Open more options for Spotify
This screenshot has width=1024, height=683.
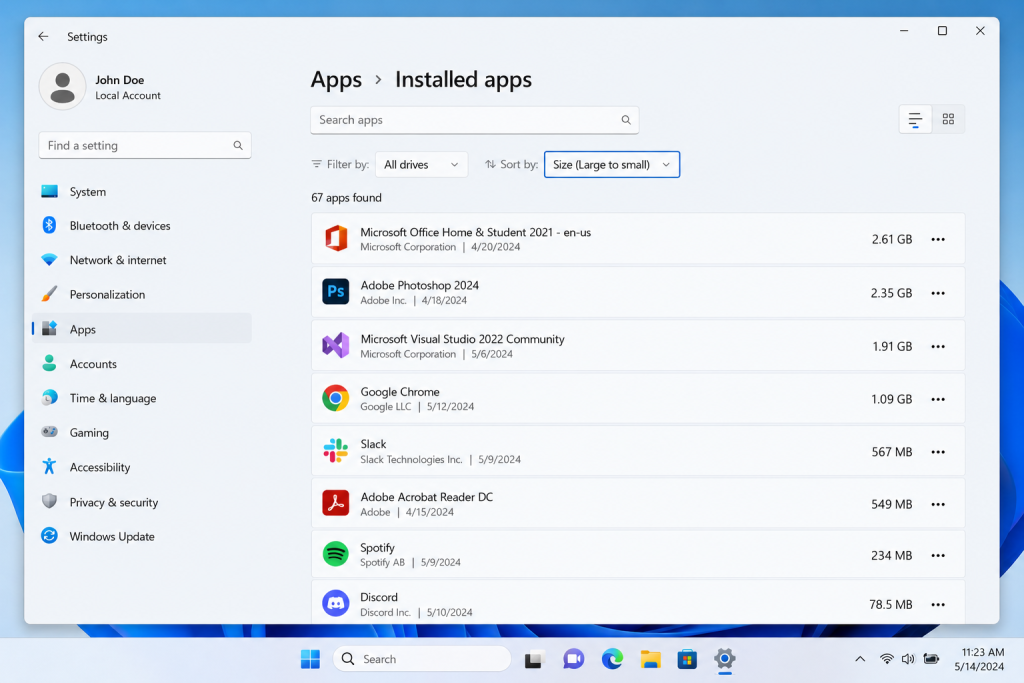click(938, 556)
